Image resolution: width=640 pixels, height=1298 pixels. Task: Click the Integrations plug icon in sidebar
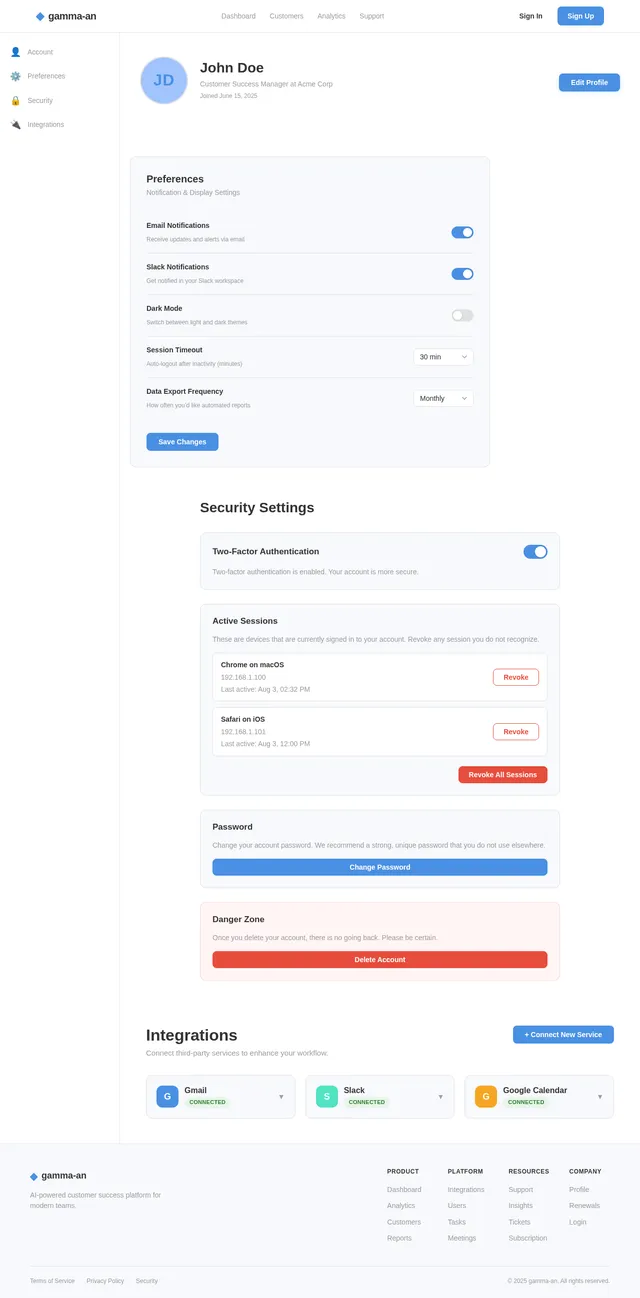[15, 125]
